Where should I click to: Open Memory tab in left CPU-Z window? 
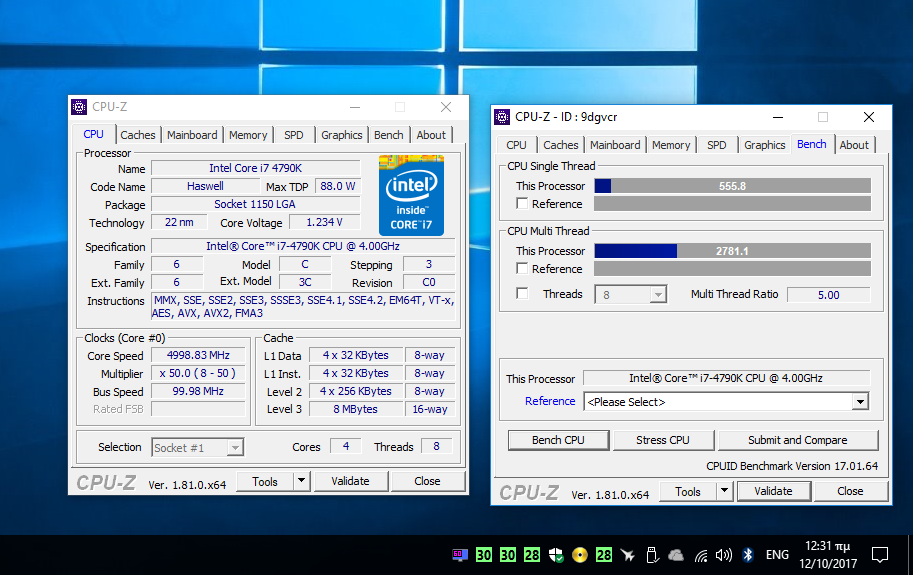[248, 135]
